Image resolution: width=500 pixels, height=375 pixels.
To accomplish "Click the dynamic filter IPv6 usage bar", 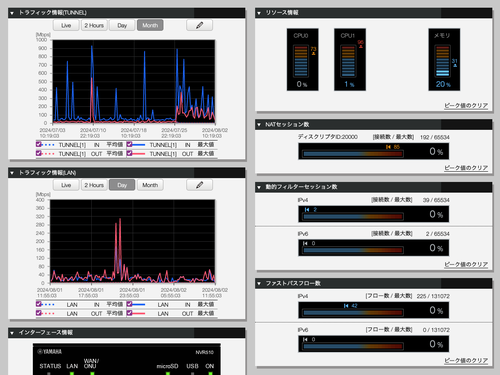I will pos(353,250).
